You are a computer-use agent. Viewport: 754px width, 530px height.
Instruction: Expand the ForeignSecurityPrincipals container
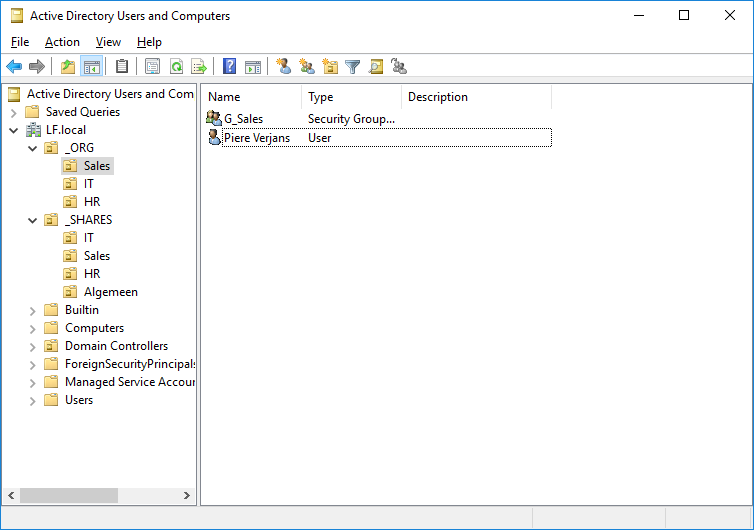click(32, 365)
